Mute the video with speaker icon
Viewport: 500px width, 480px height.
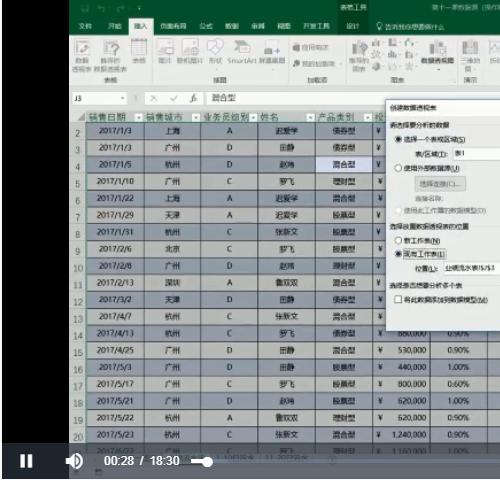click(x=74, y=461)
